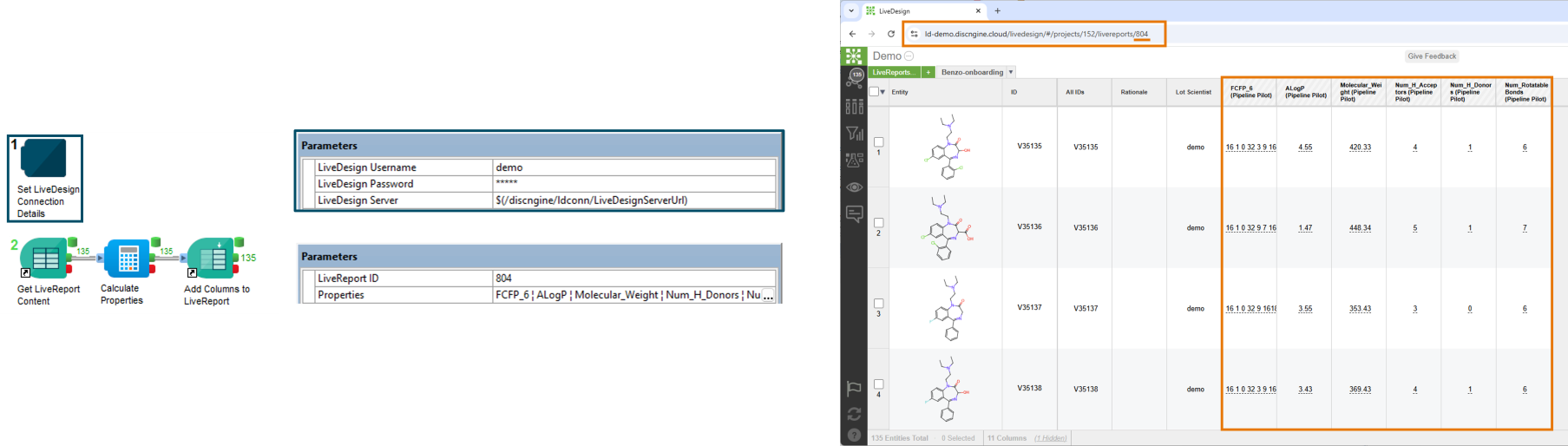Click the LiveDesign logo icon in sidebar
The width and height of the screenshot is (1568, 446).
pos(854,56)
